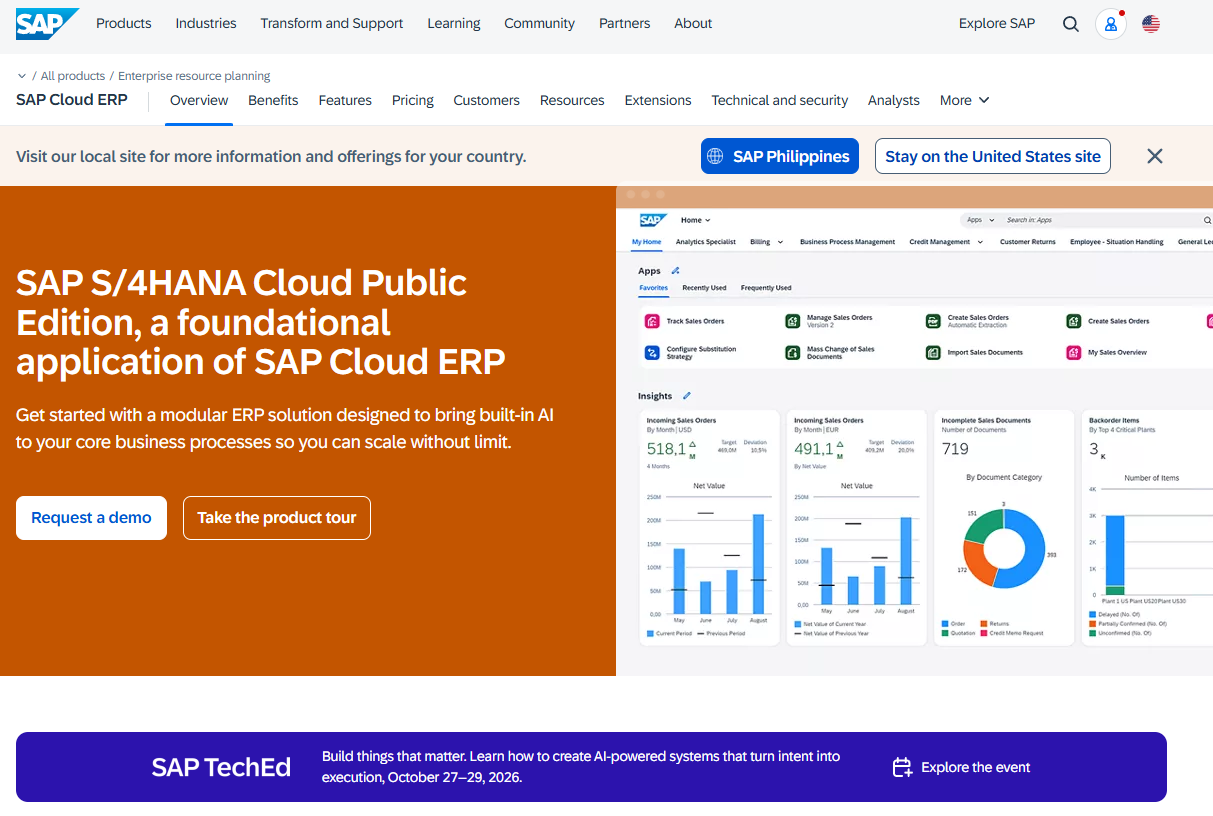Image resolution: width=1213 pixels, height=816 pixels.
Task: Click the Import Sales Documents app icon
Action: pos(933,353)
